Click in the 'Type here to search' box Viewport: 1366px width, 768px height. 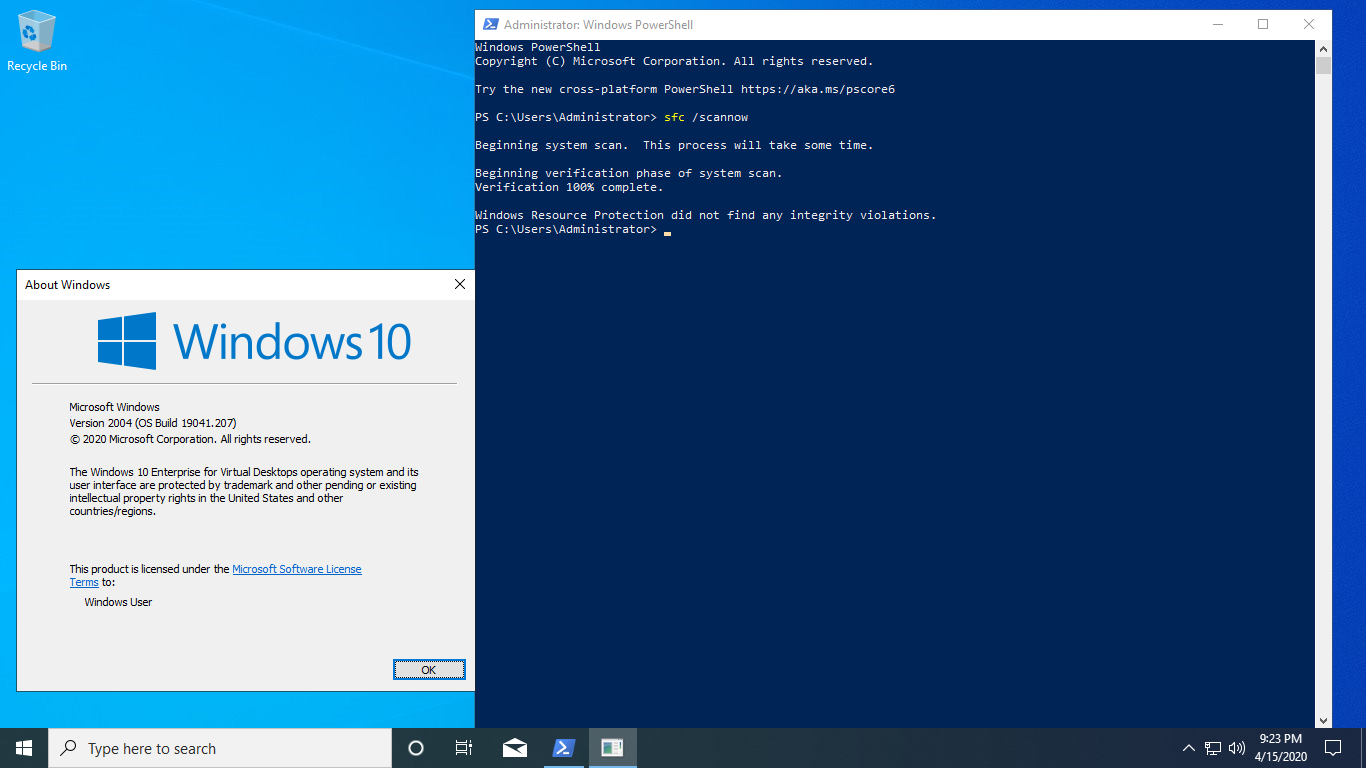click(220, 748)
